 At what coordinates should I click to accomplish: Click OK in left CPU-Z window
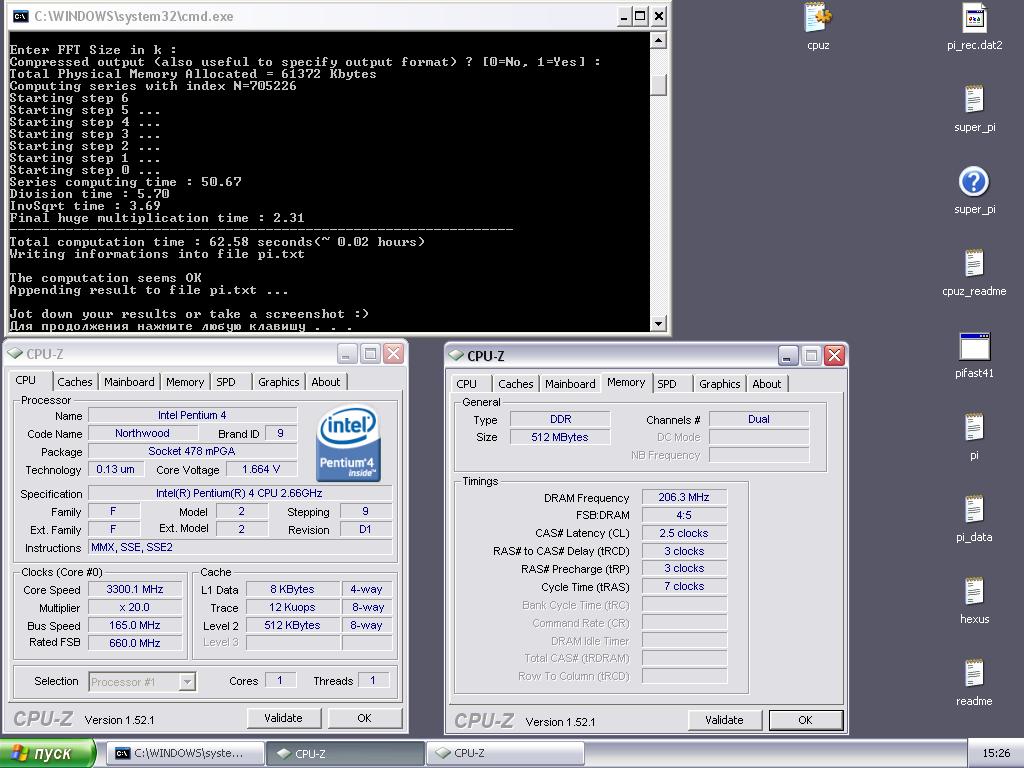(x=364, y=718)
